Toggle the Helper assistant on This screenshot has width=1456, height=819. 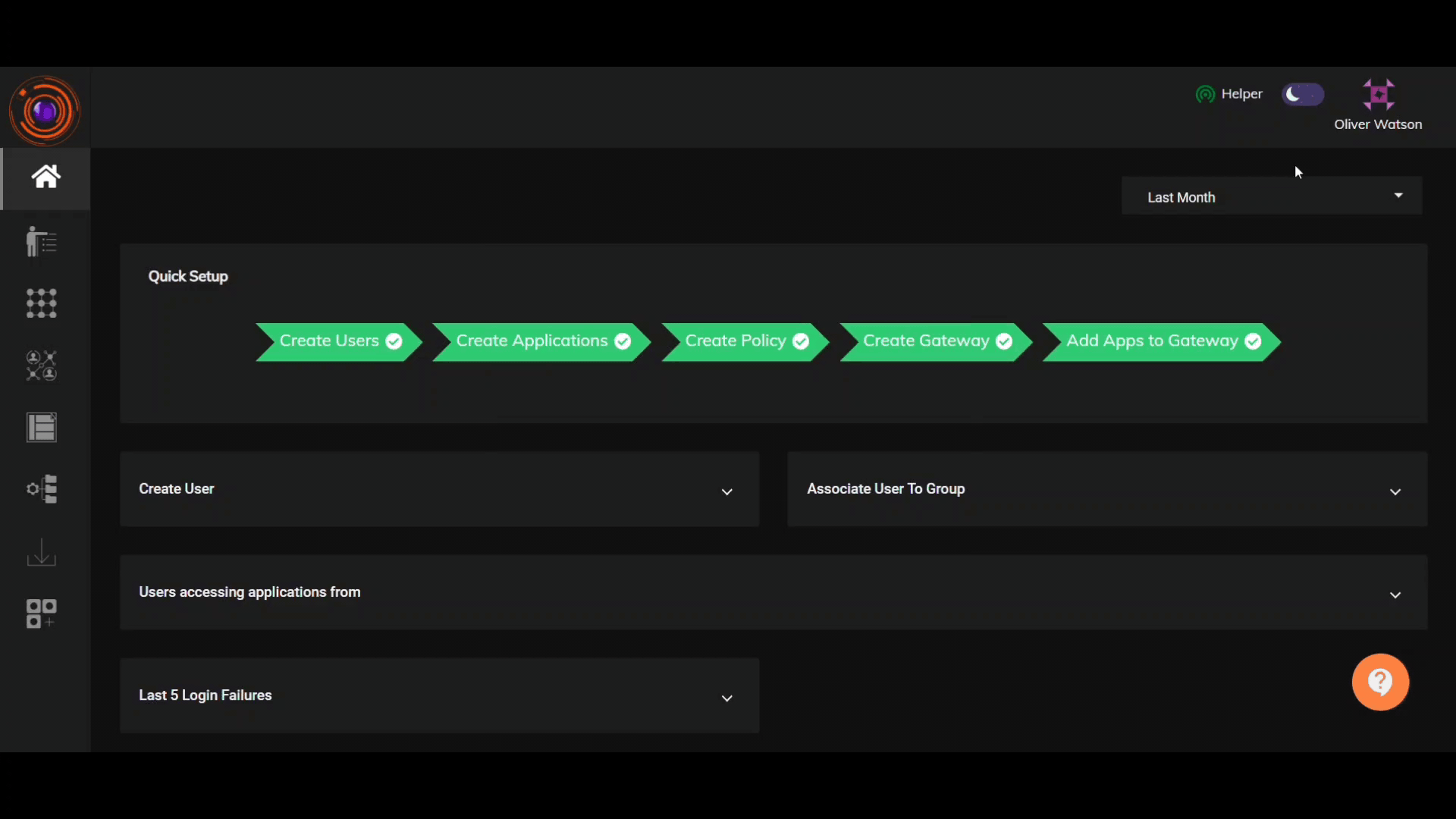point(1229,93)
